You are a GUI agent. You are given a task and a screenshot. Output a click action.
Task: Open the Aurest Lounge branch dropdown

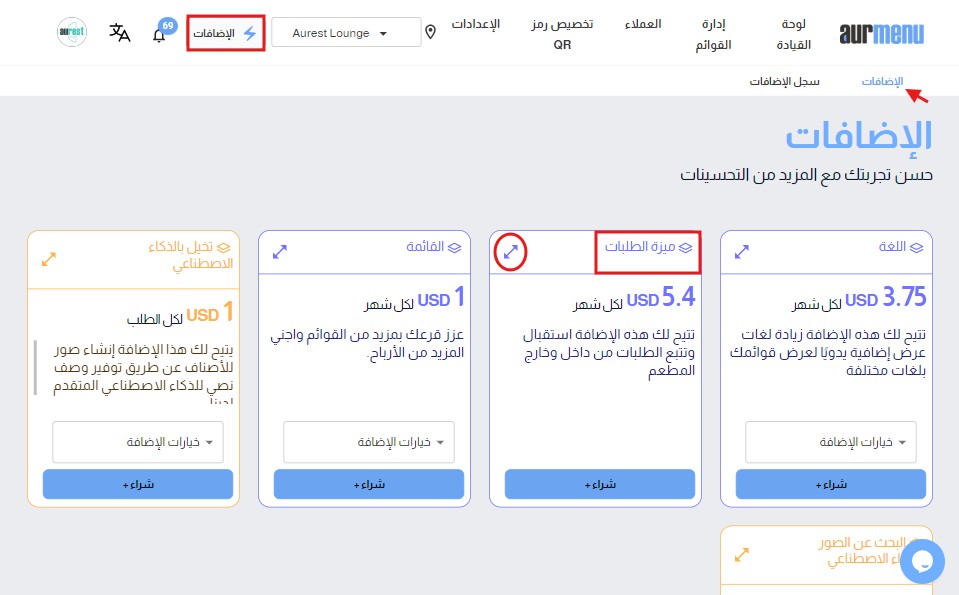(346, 33)
